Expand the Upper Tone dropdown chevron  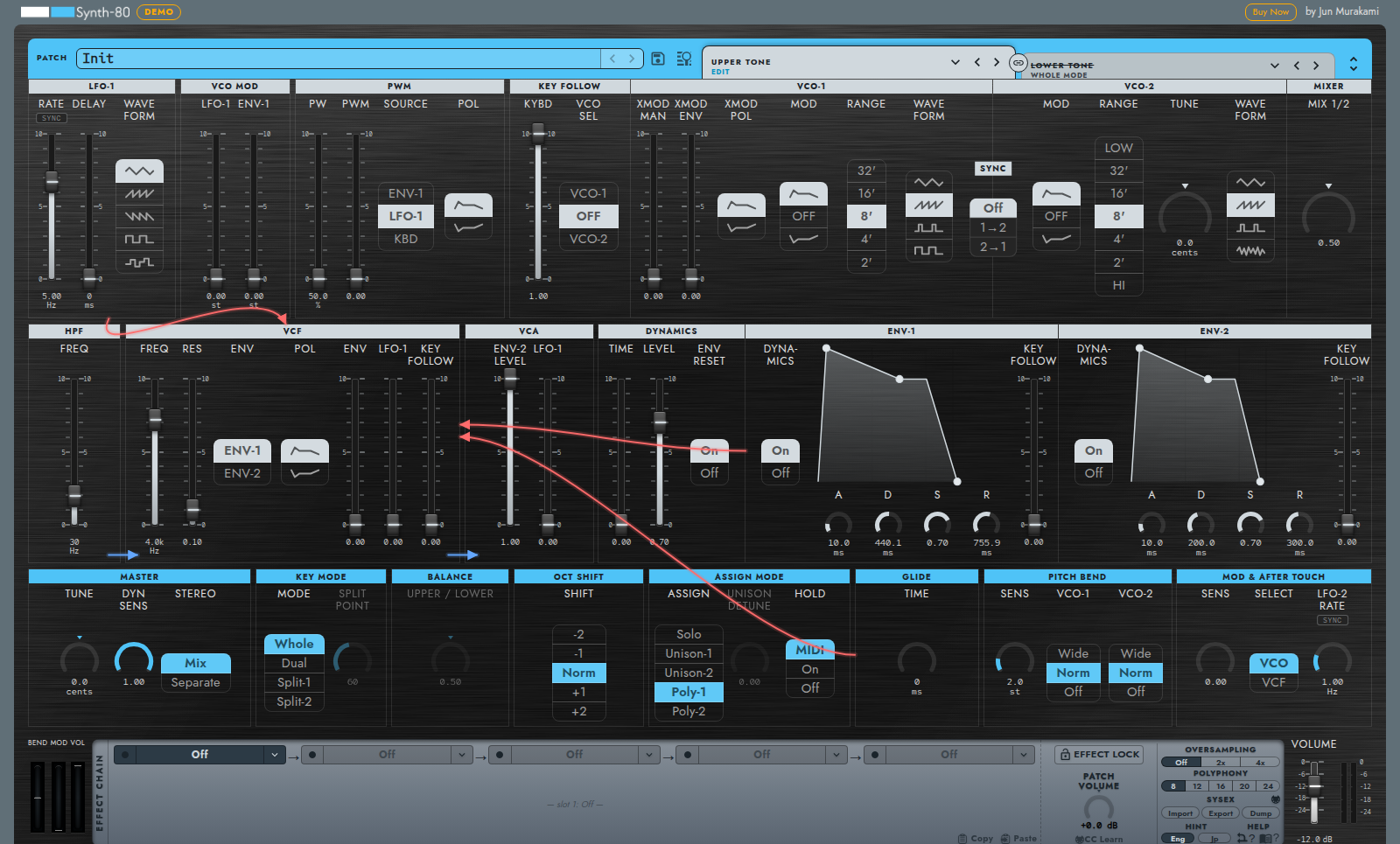[x=955, y=62]
